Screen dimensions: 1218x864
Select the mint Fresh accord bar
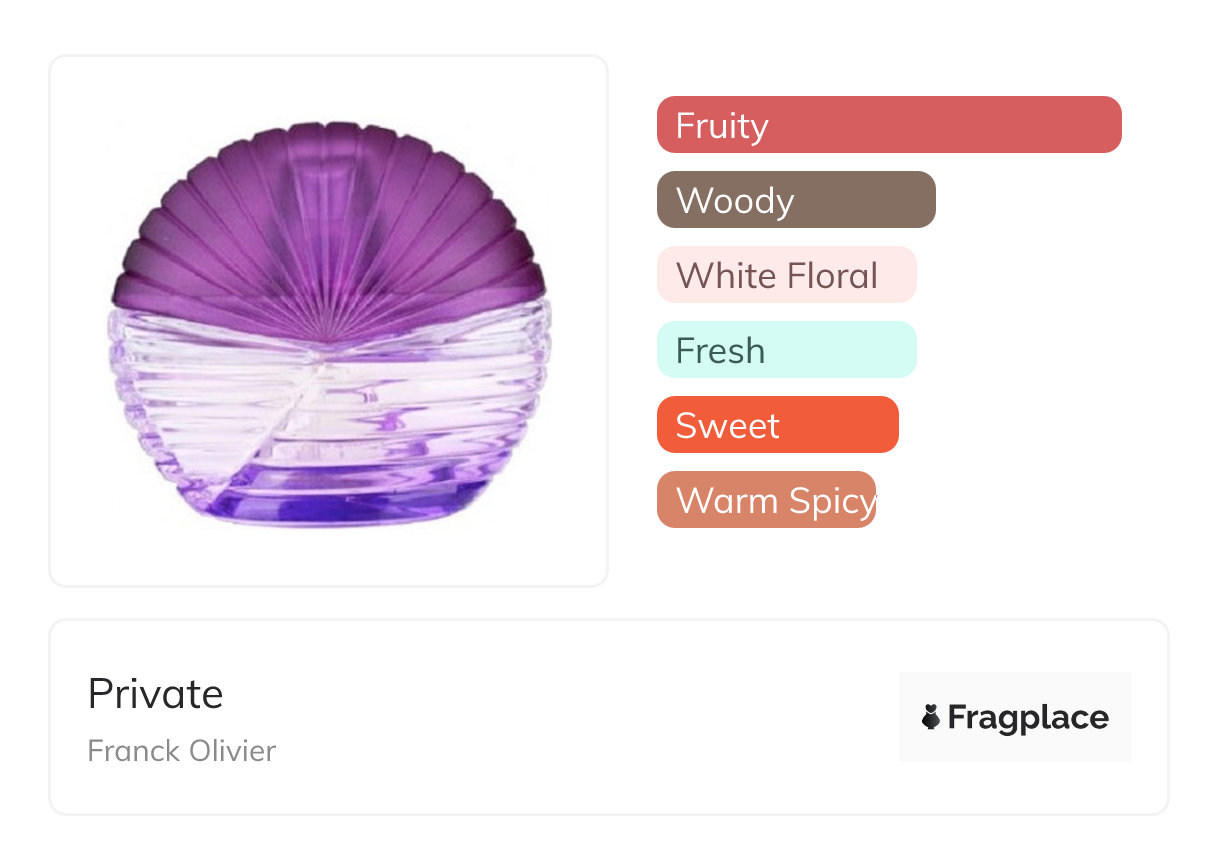point(850,350)
